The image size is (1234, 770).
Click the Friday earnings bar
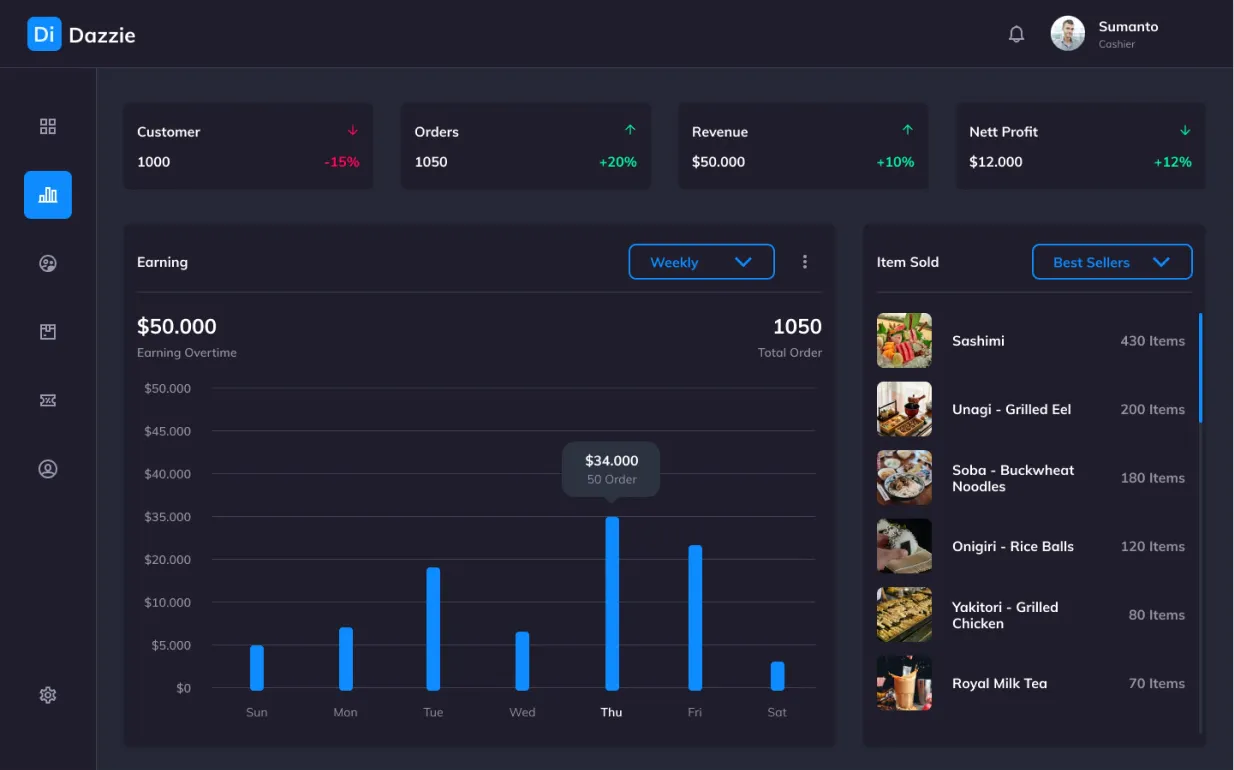click(695, 618)
